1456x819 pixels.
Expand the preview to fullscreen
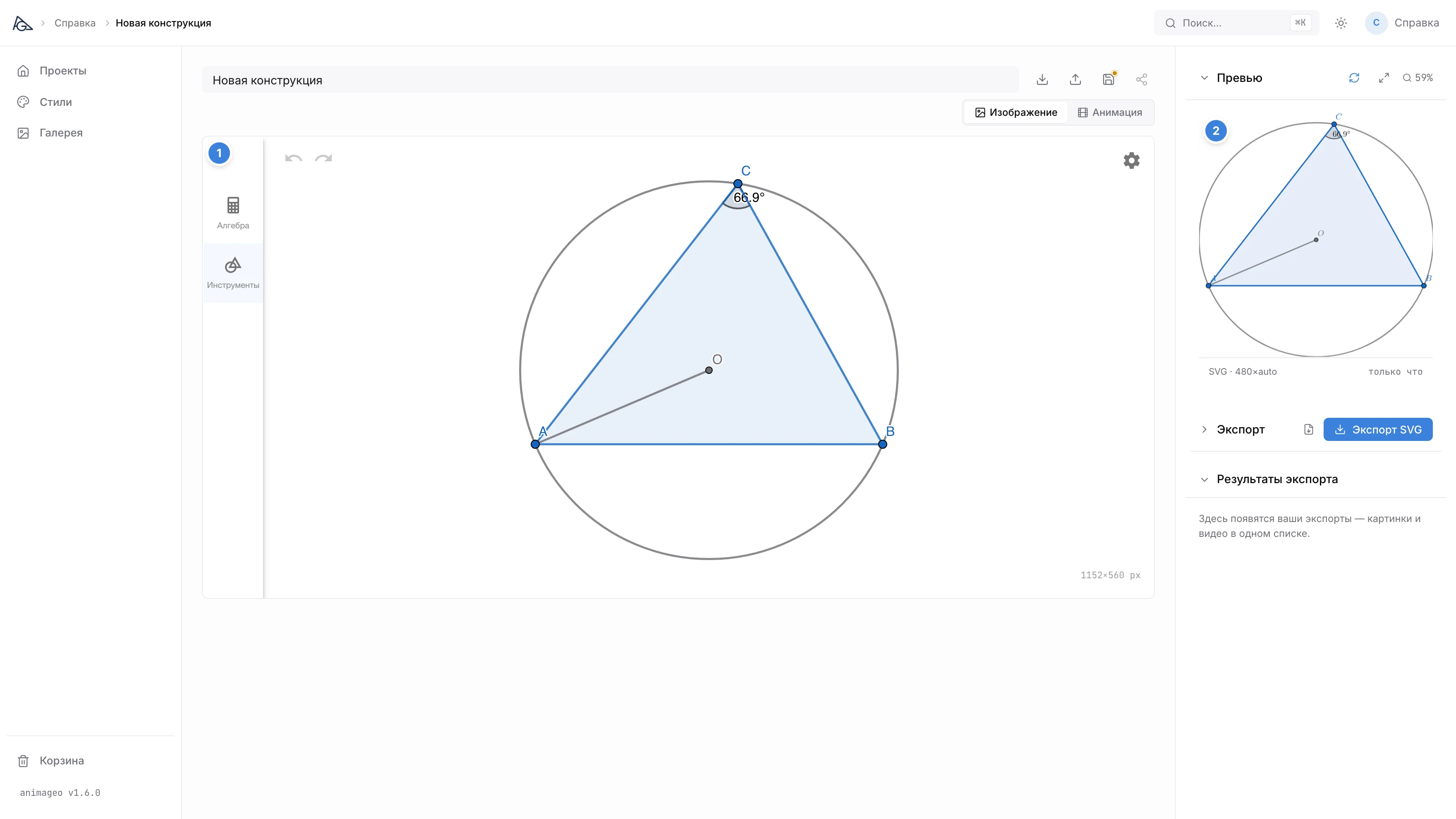(x=1384, y=78)
